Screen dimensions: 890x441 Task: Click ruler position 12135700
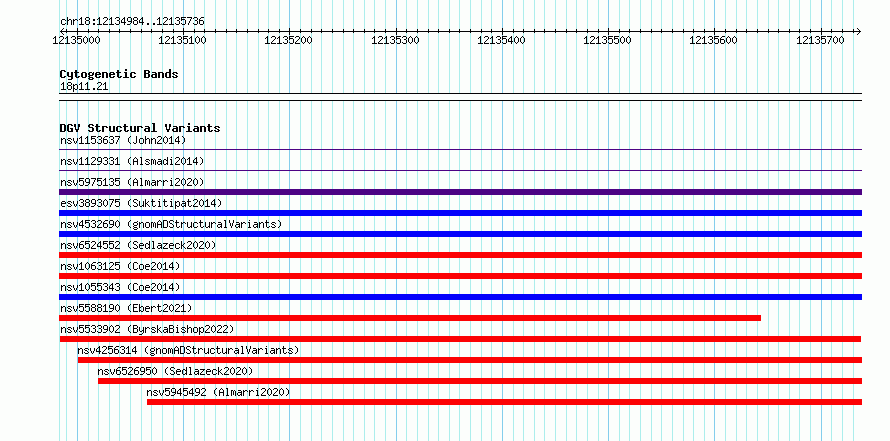821,40
